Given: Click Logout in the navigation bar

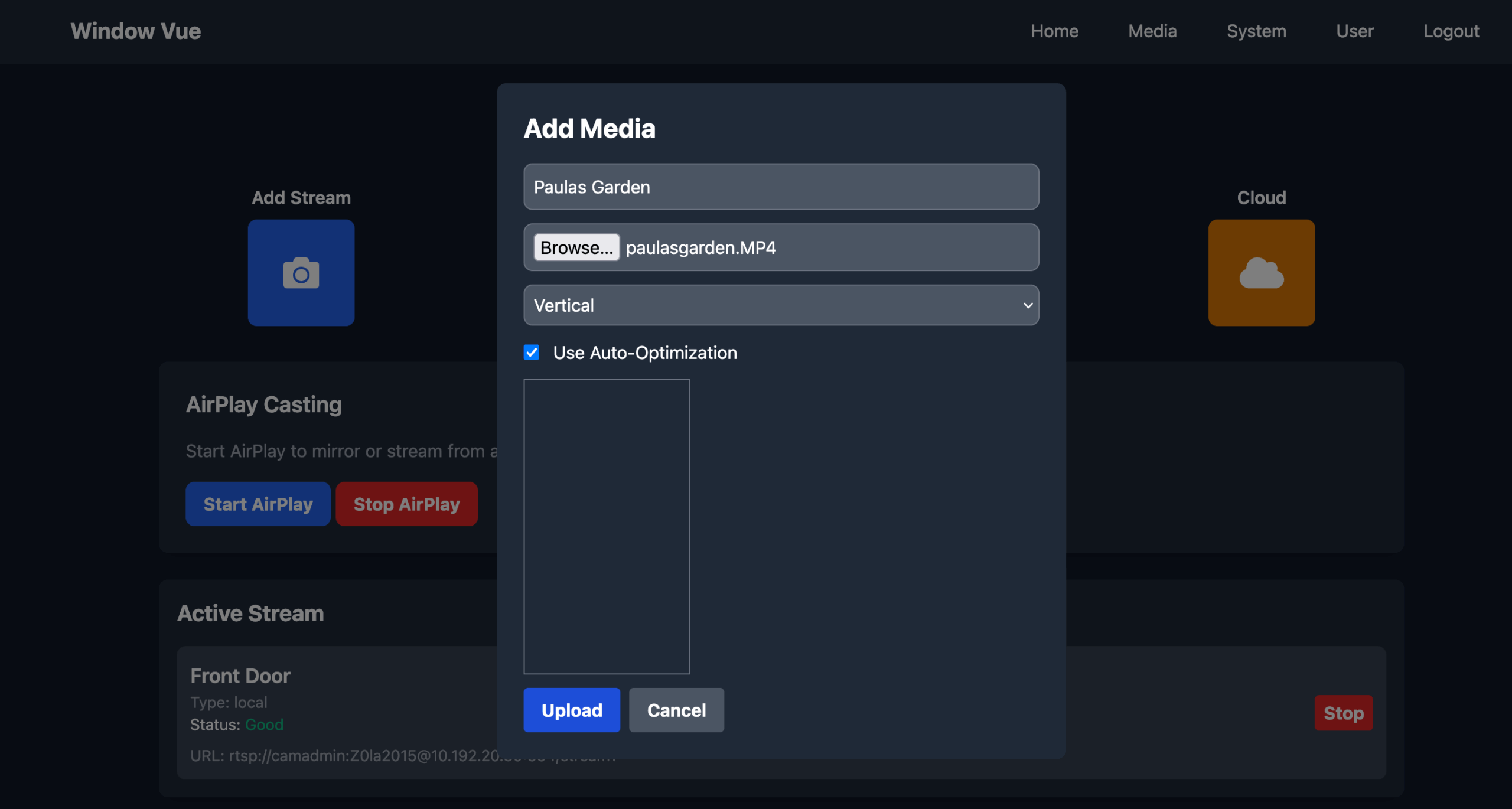Looking at the screenshot, I should (x=1451, y=31).
